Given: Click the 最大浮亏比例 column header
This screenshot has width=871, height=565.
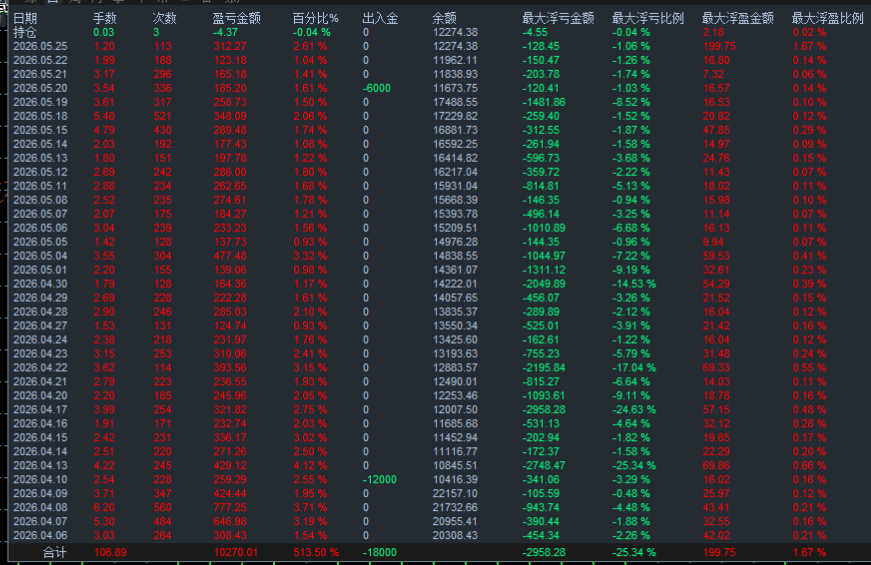Looking at the screenshot, I should coord(648,18).
